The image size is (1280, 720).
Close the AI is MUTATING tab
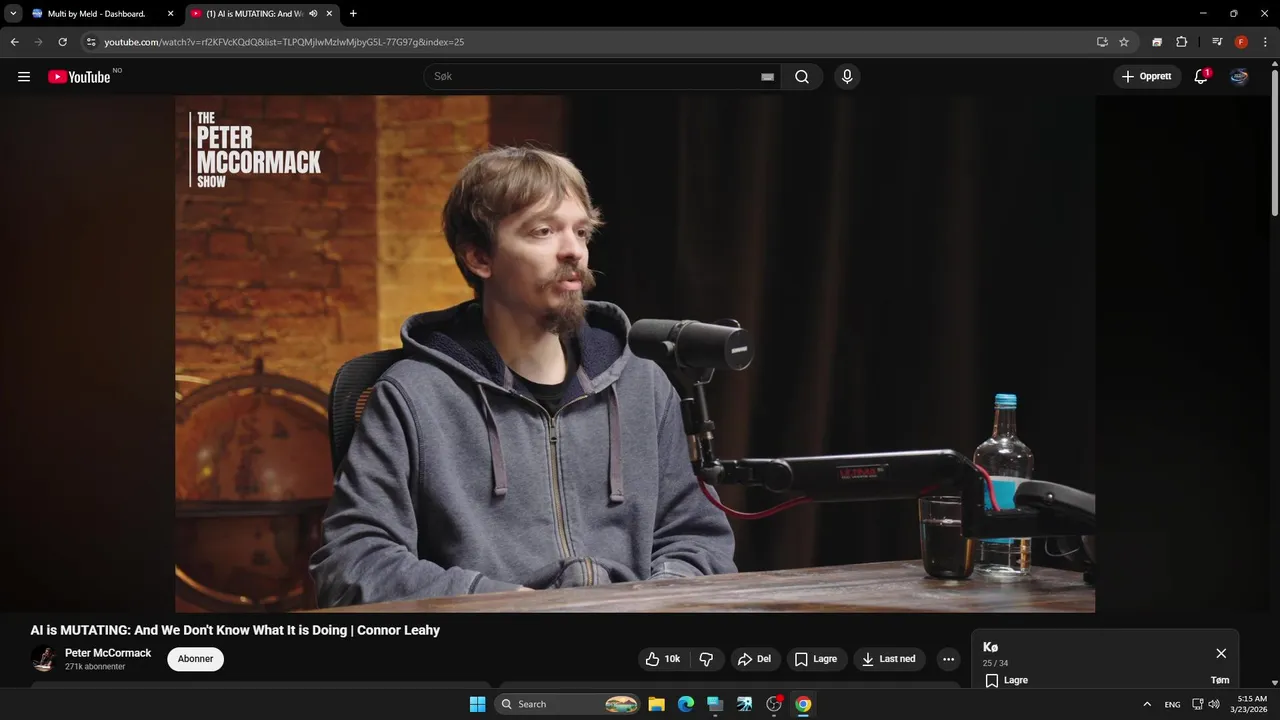point(329,14)
